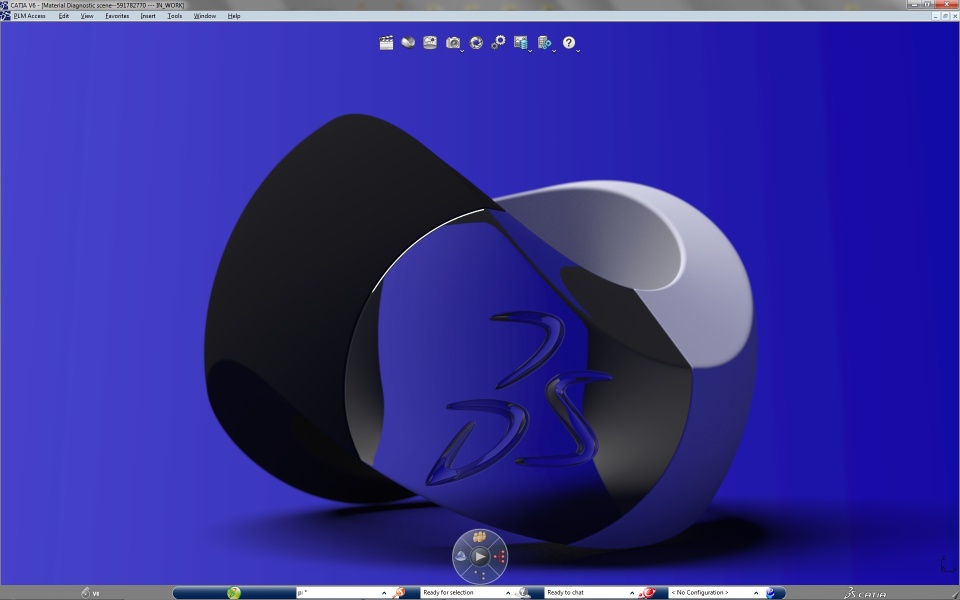Click the green globe icon in the bottom bar
This screenshot has height=600, width=960.
(233, 593)
